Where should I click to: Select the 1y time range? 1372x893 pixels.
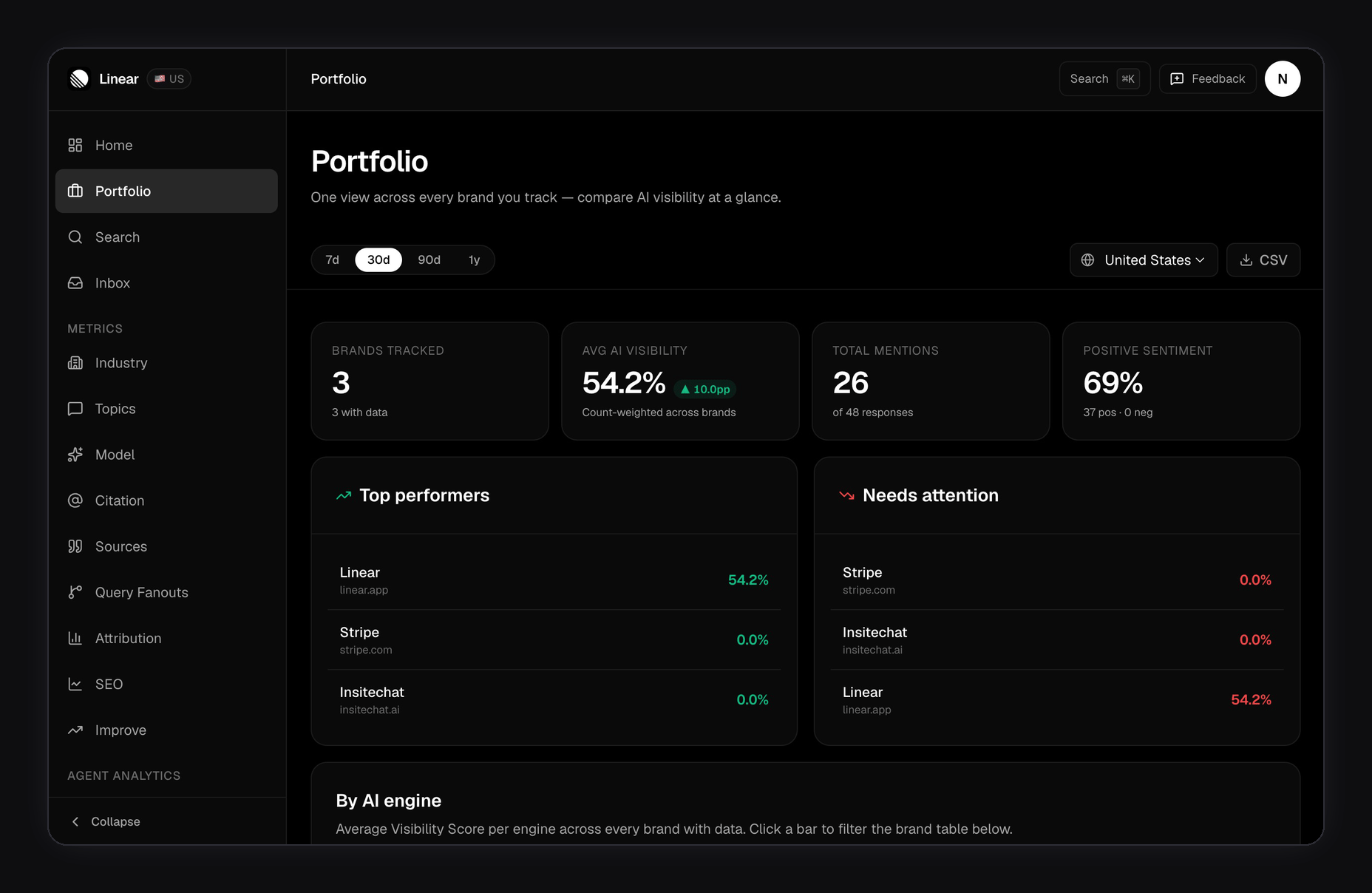coord(474,259)
